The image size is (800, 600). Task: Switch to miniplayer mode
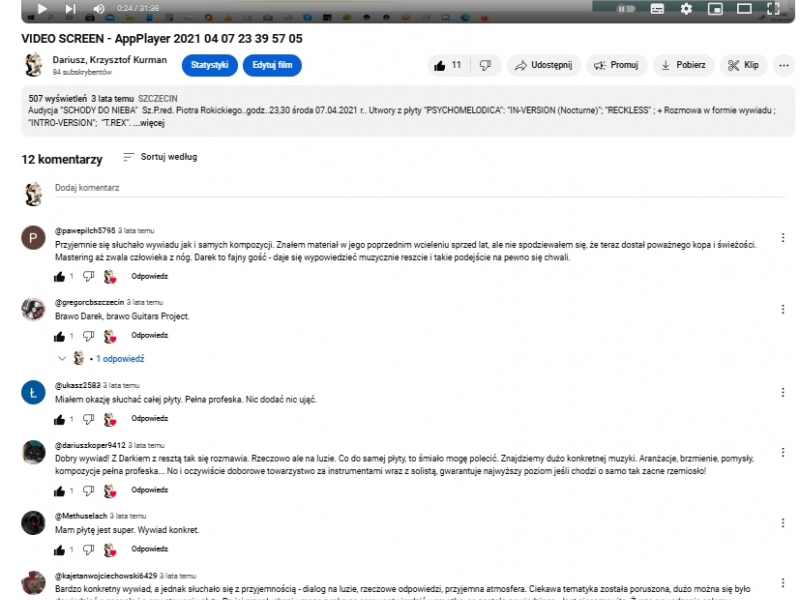point(715,9)
